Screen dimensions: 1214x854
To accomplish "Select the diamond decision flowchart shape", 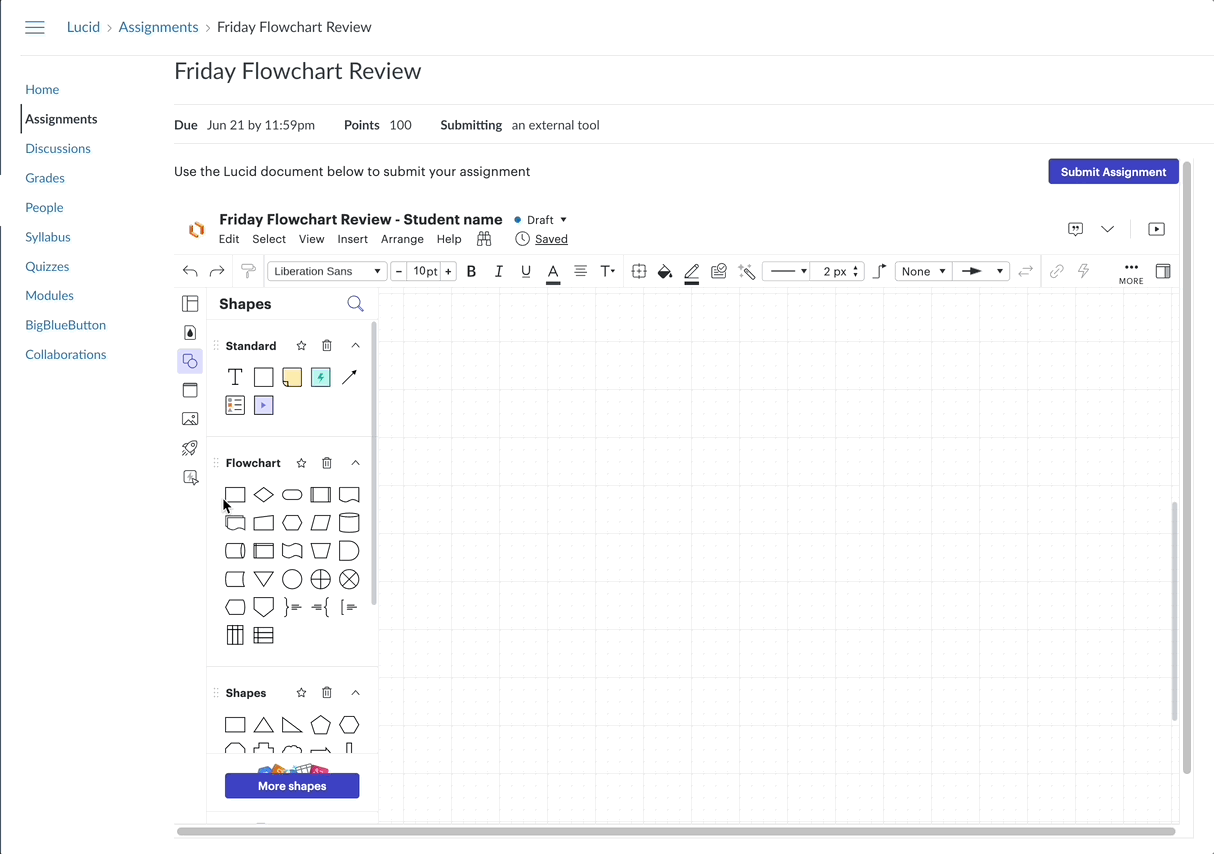I will (263, 495).
